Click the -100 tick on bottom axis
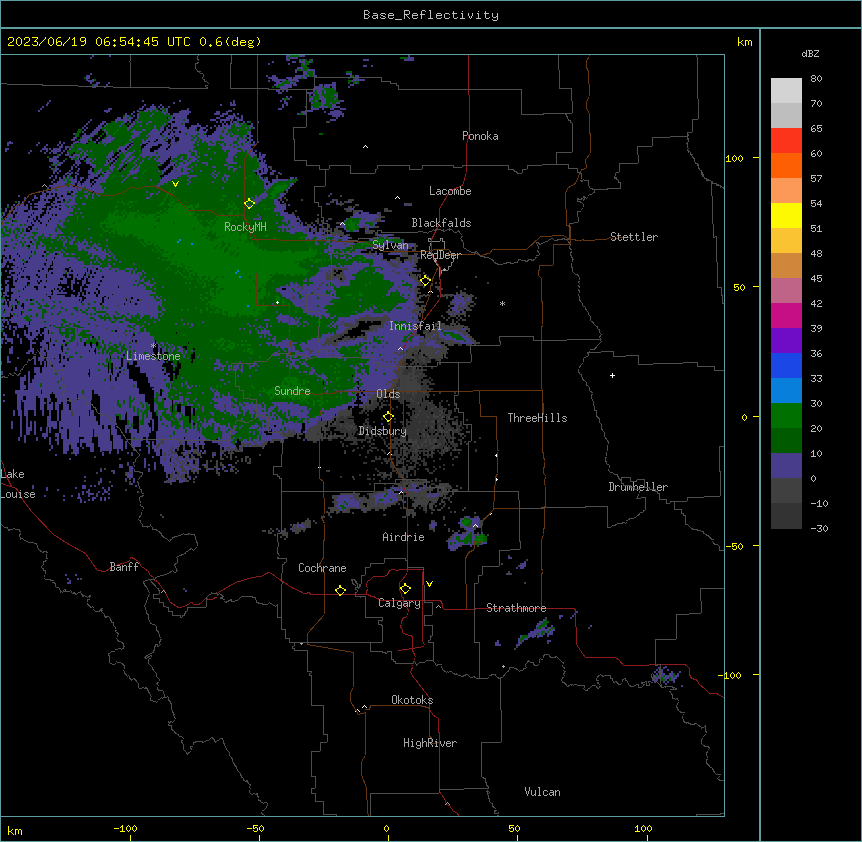The height and width of the screenshot is (842, 862). pos(125,829)
